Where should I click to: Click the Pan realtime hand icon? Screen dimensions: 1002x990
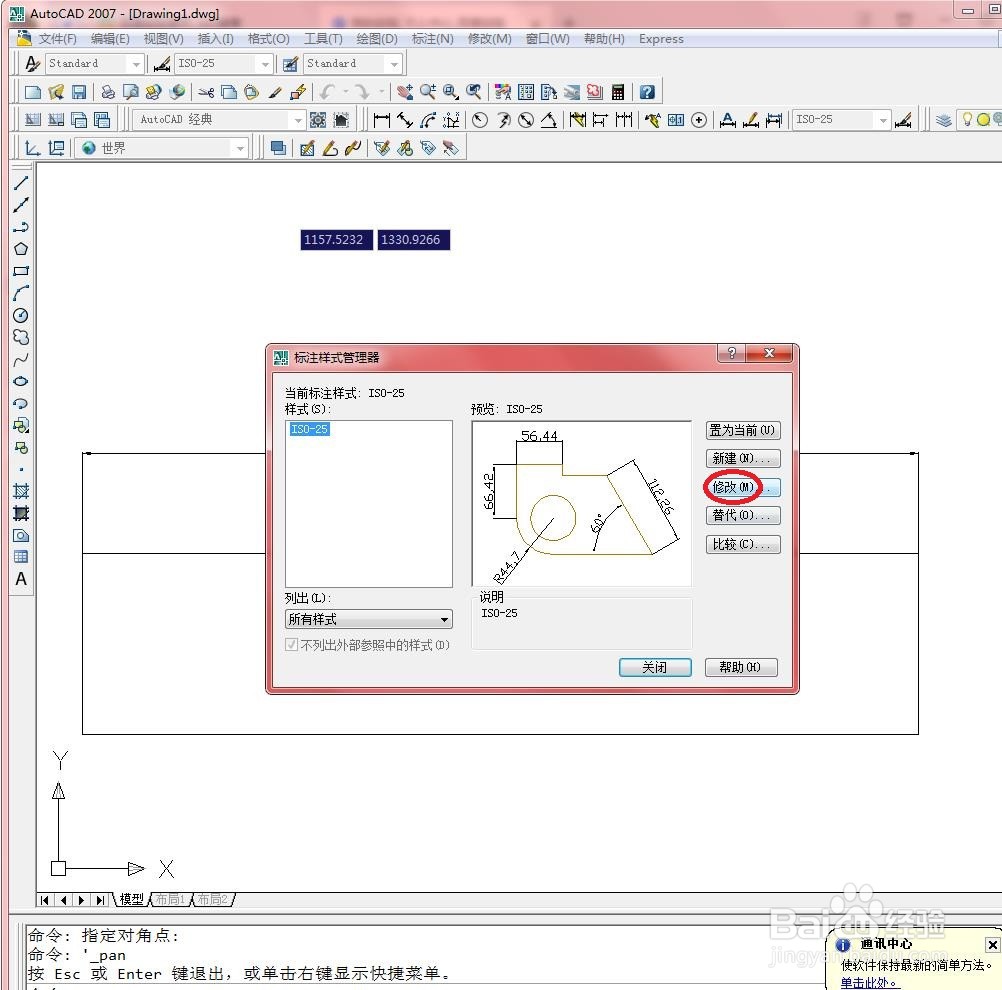tap(405, 92)
